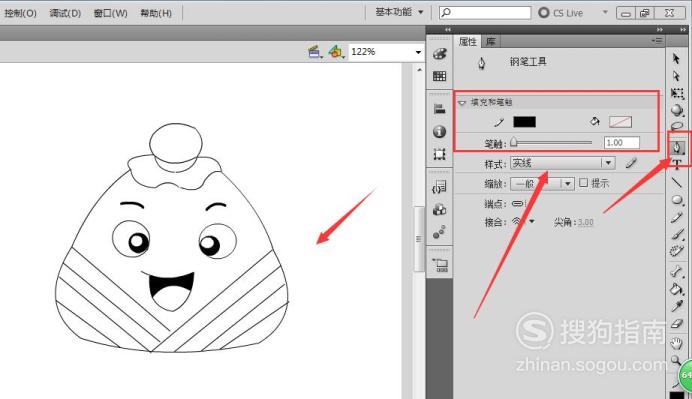The width and height of the screenshot is (692, 399).
Task: Click the 笔触 stroke value field
Action: click(621, 143)
